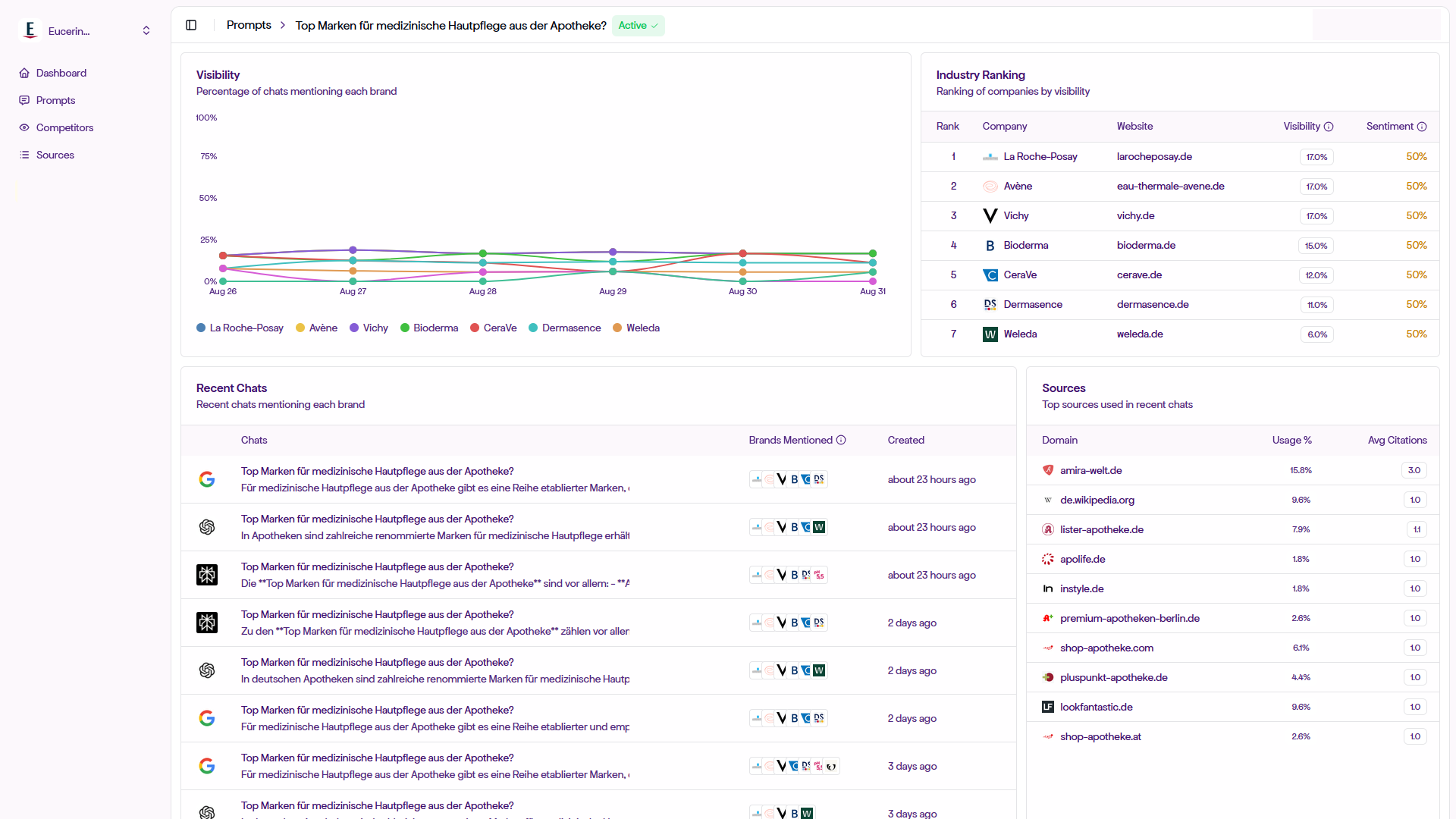Open the Perplexity chat from 2 days ago
The height and width of the screenshot is (819, 1456).
pyautogui.click(x=598, y=623)
